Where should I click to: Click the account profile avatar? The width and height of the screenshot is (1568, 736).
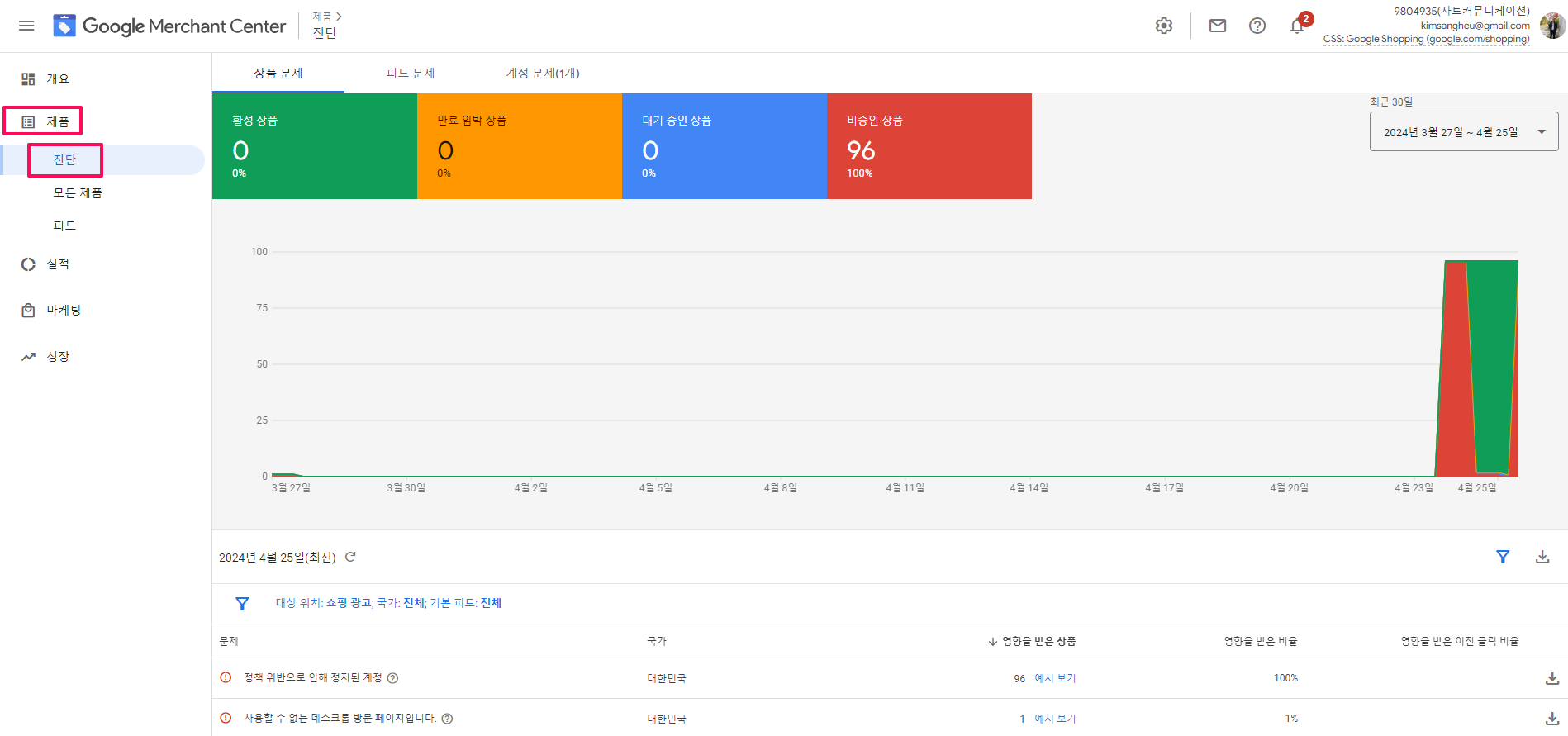(1552, 26)
